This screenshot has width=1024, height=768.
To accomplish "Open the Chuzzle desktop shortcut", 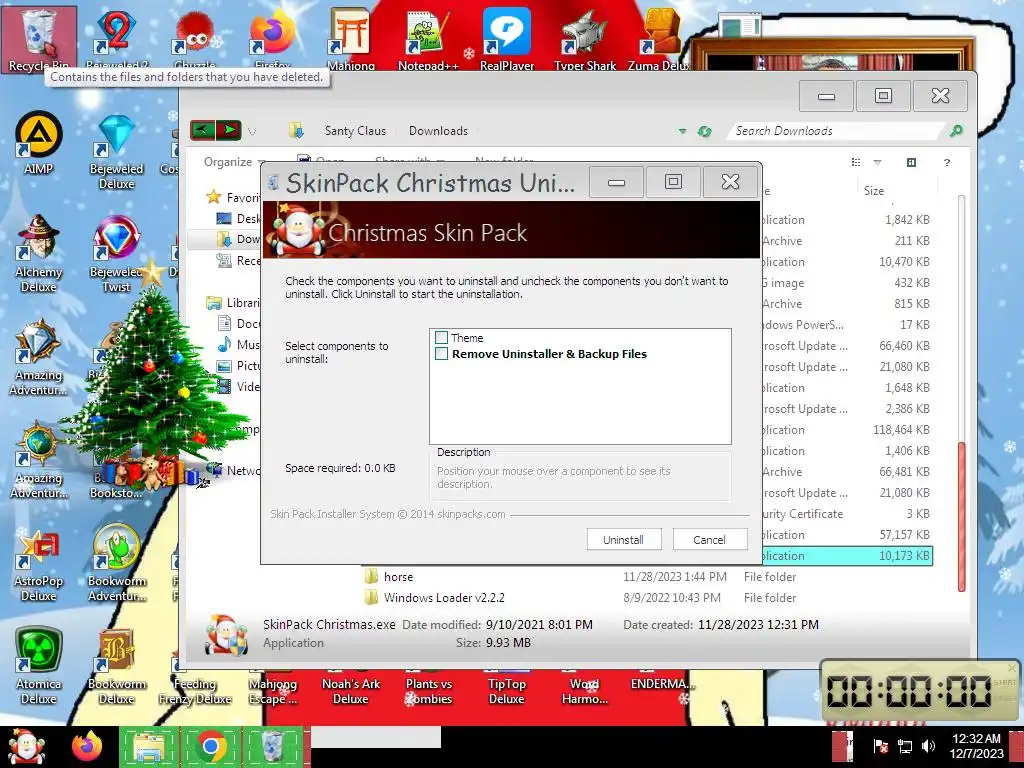I will 195,38.
